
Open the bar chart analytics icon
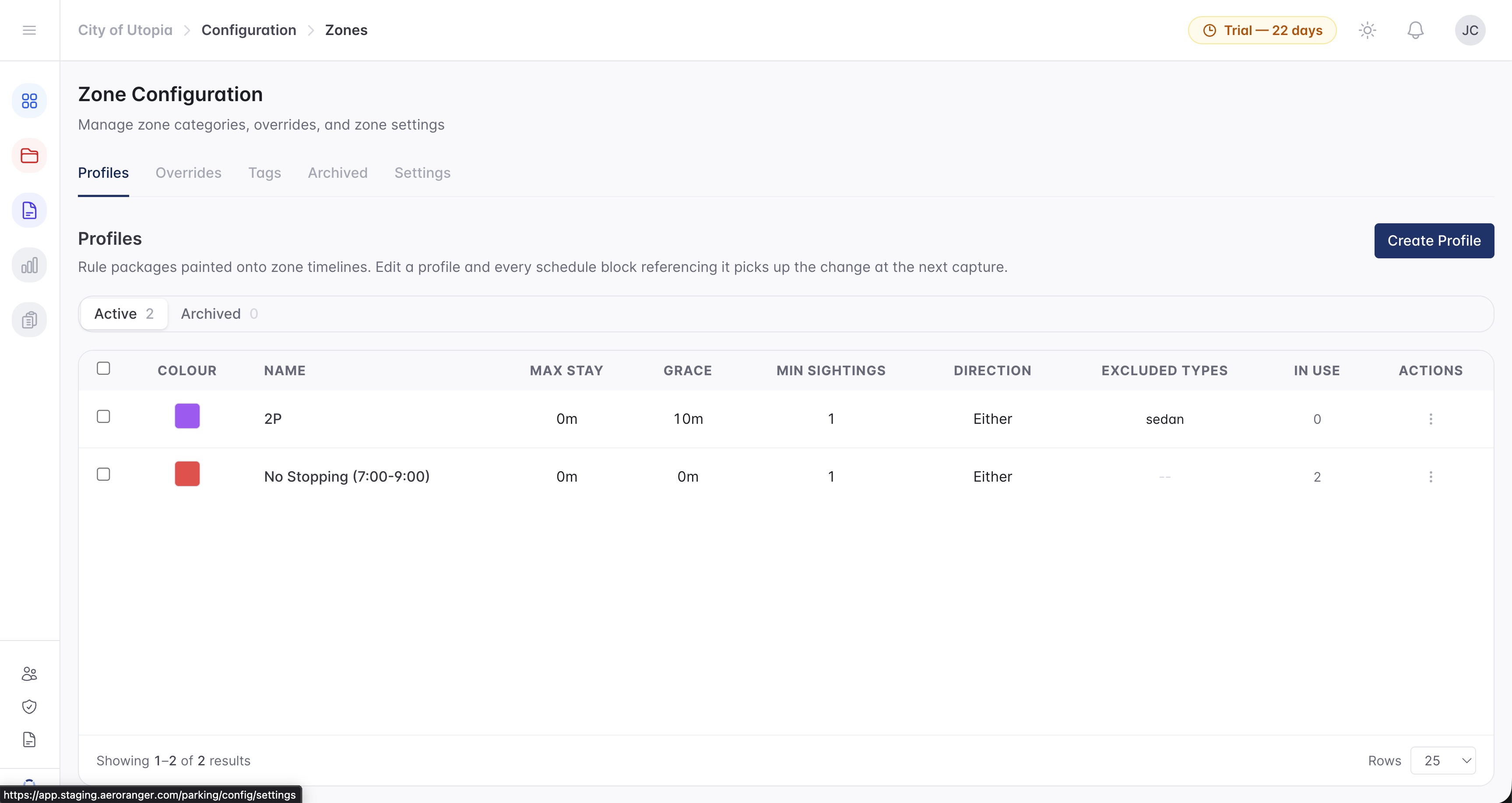29,265
